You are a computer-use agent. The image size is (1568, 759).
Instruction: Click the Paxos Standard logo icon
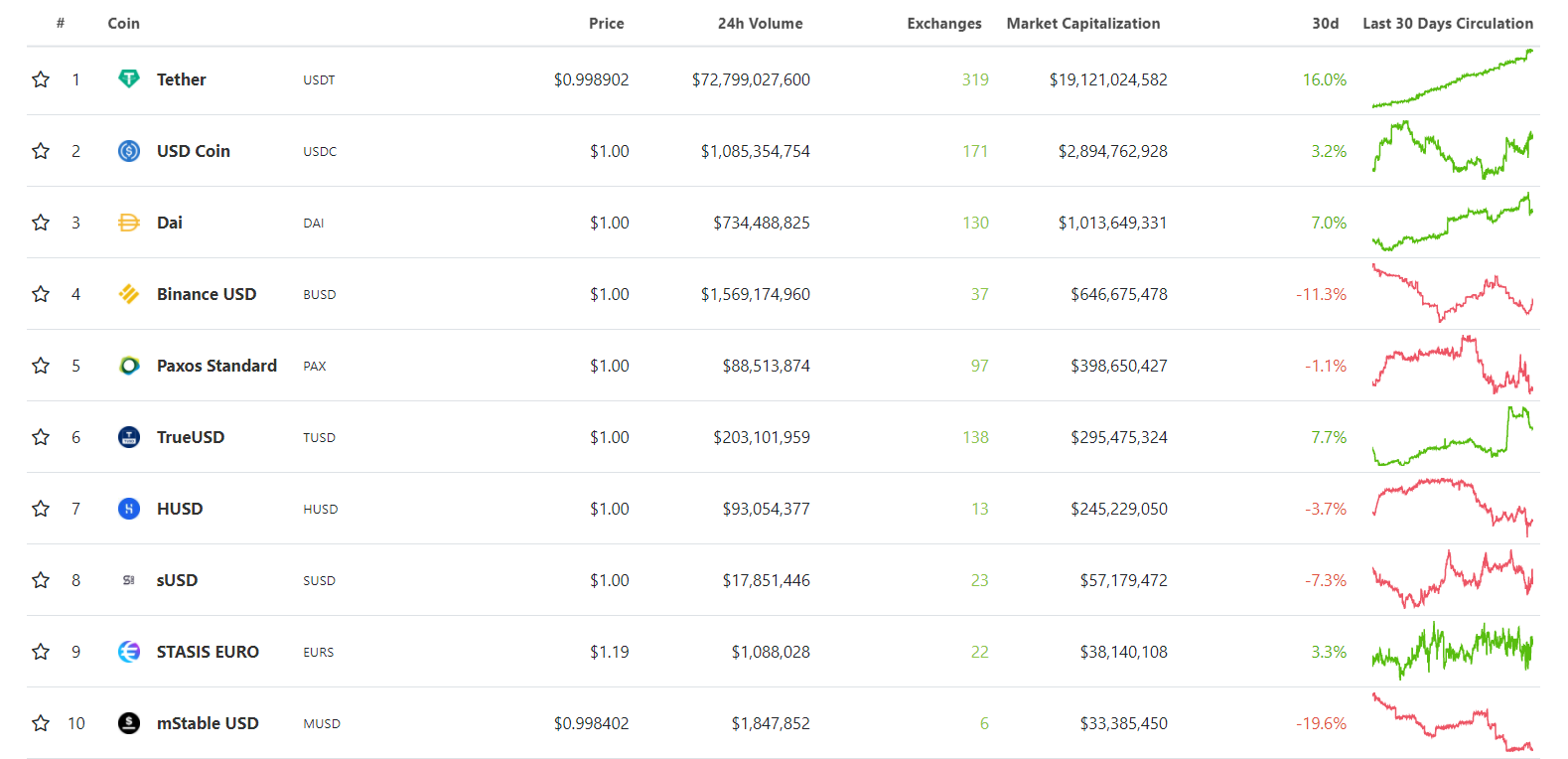[x=129, y=366]
